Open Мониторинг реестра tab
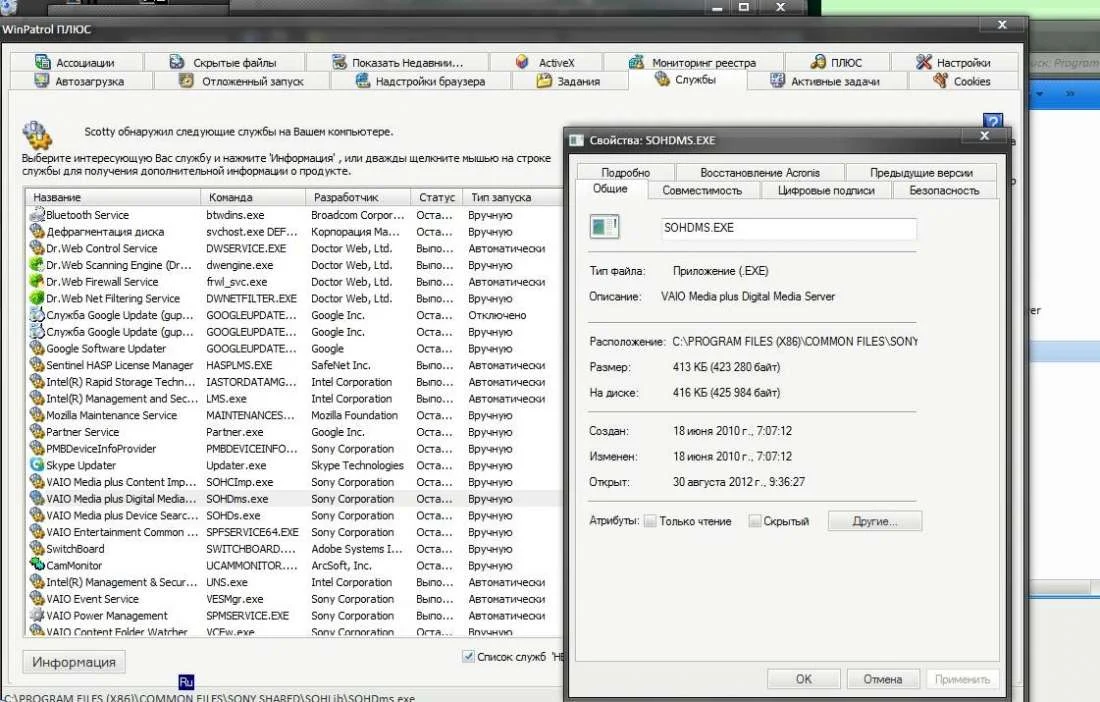This screenshot has height=702, width=1100. coord(692,62)
